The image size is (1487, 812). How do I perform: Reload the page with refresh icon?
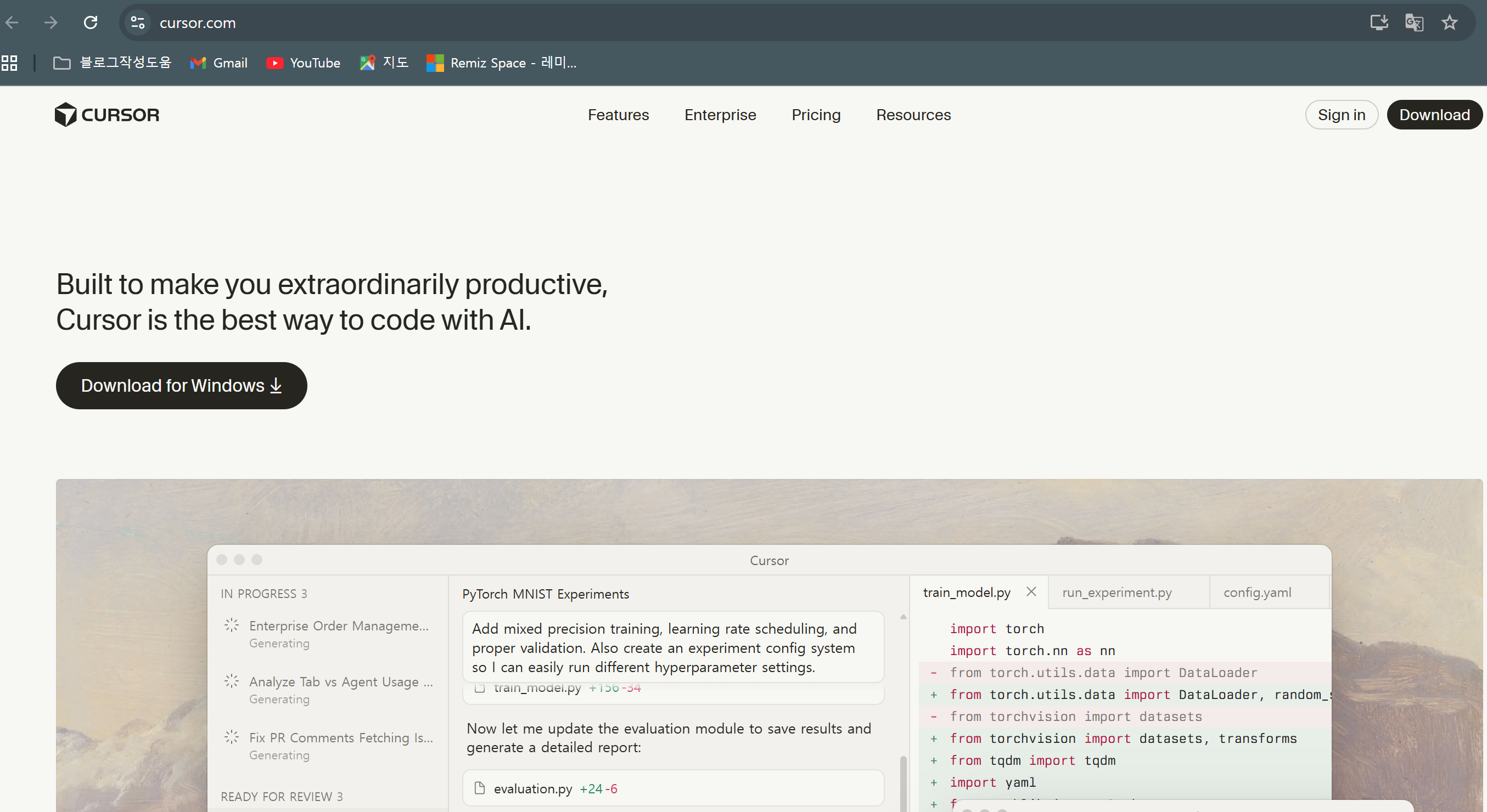pos(91,22)
